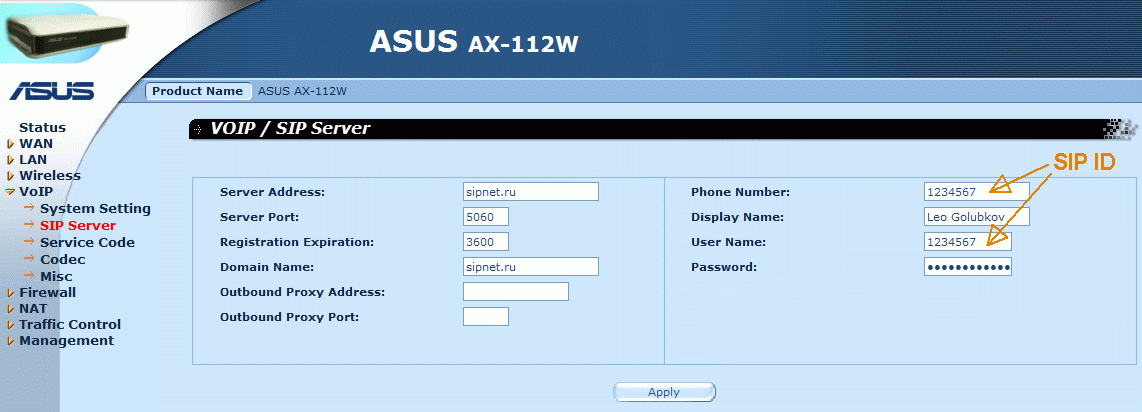The image size is (1142, 412).
Task: Click the User Name input field
Action: click(968, 242)
